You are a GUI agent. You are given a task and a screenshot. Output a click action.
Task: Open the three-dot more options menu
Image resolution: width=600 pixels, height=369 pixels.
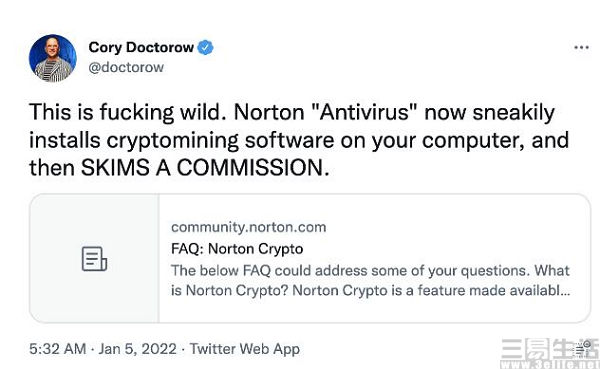click(x=581, y=47)
